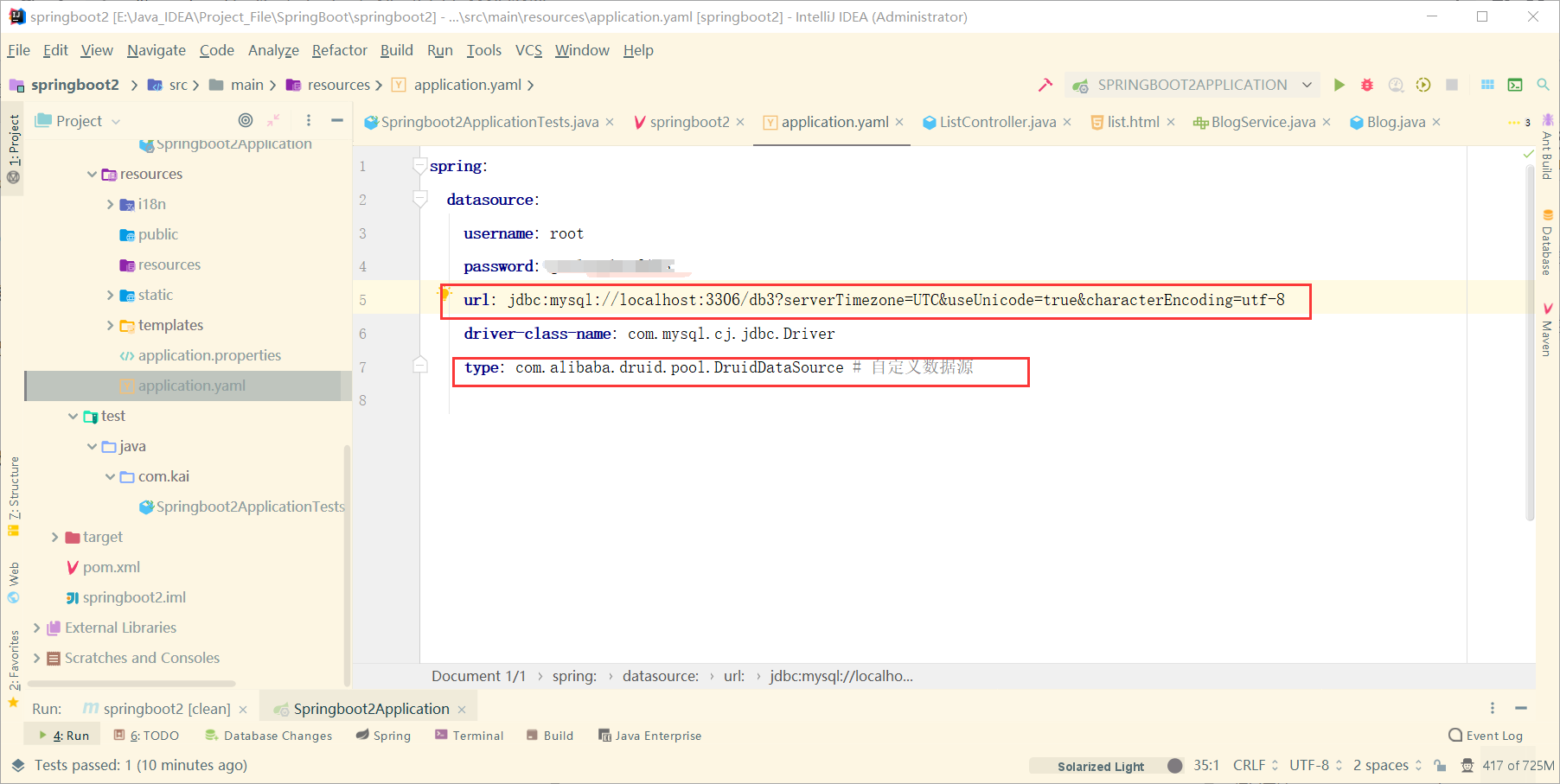Show hidden editor tabs dropdown
This screenshot has width=1560, height=784.
pyautogui.click(x=1519, y=122)
